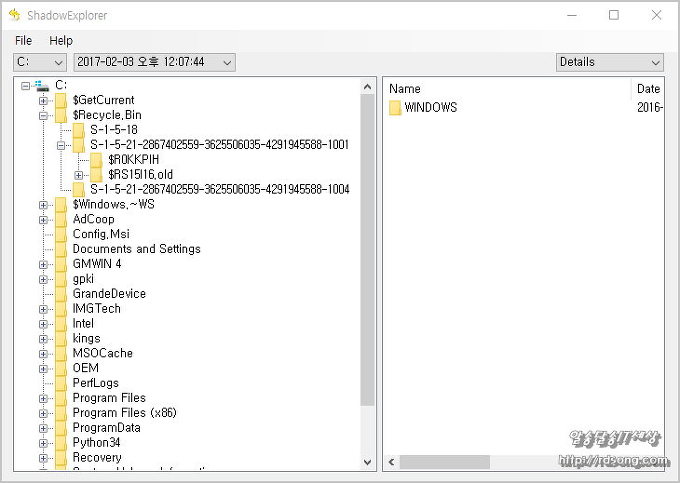Open the Details view mode dropdown

(609, 62)
